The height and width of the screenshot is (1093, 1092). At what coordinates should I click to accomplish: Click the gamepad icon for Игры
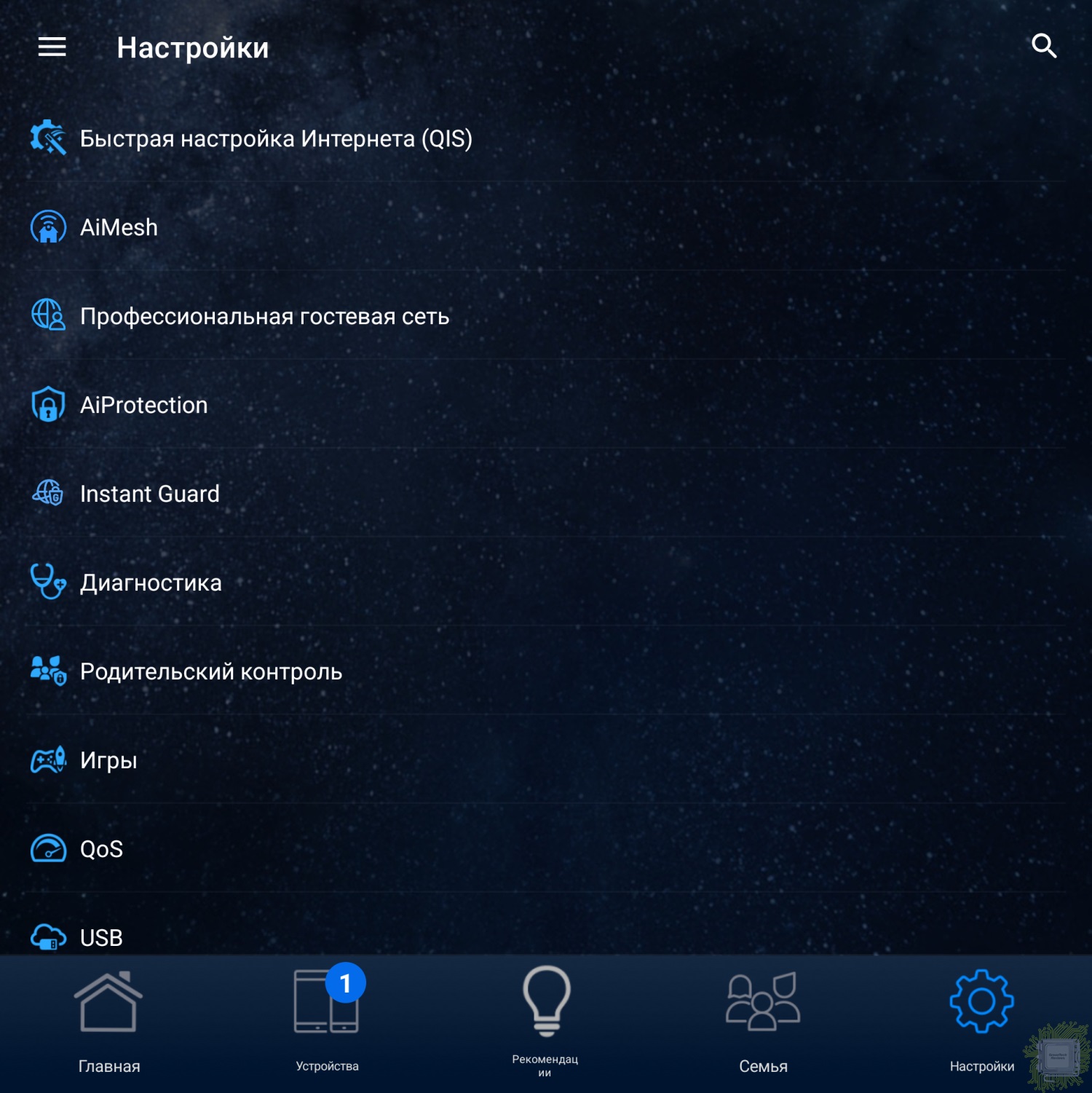coord(48,759)
